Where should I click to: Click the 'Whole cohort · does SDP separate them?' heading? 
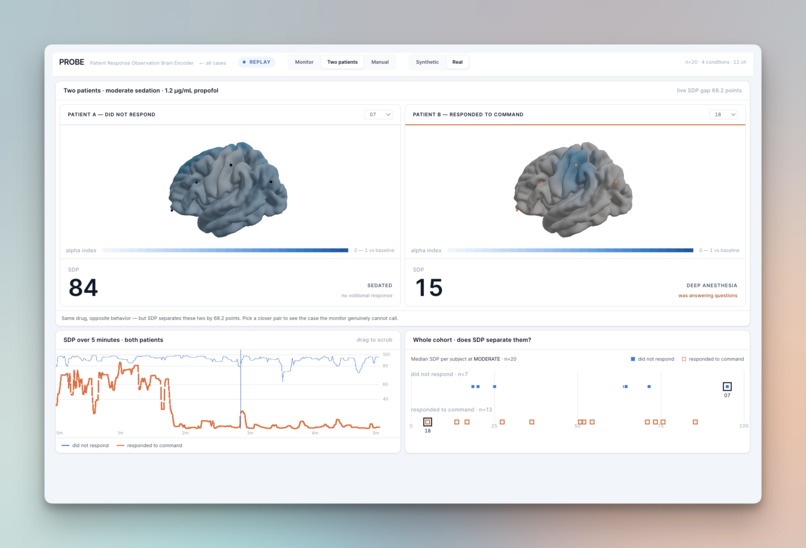(472, 340)
